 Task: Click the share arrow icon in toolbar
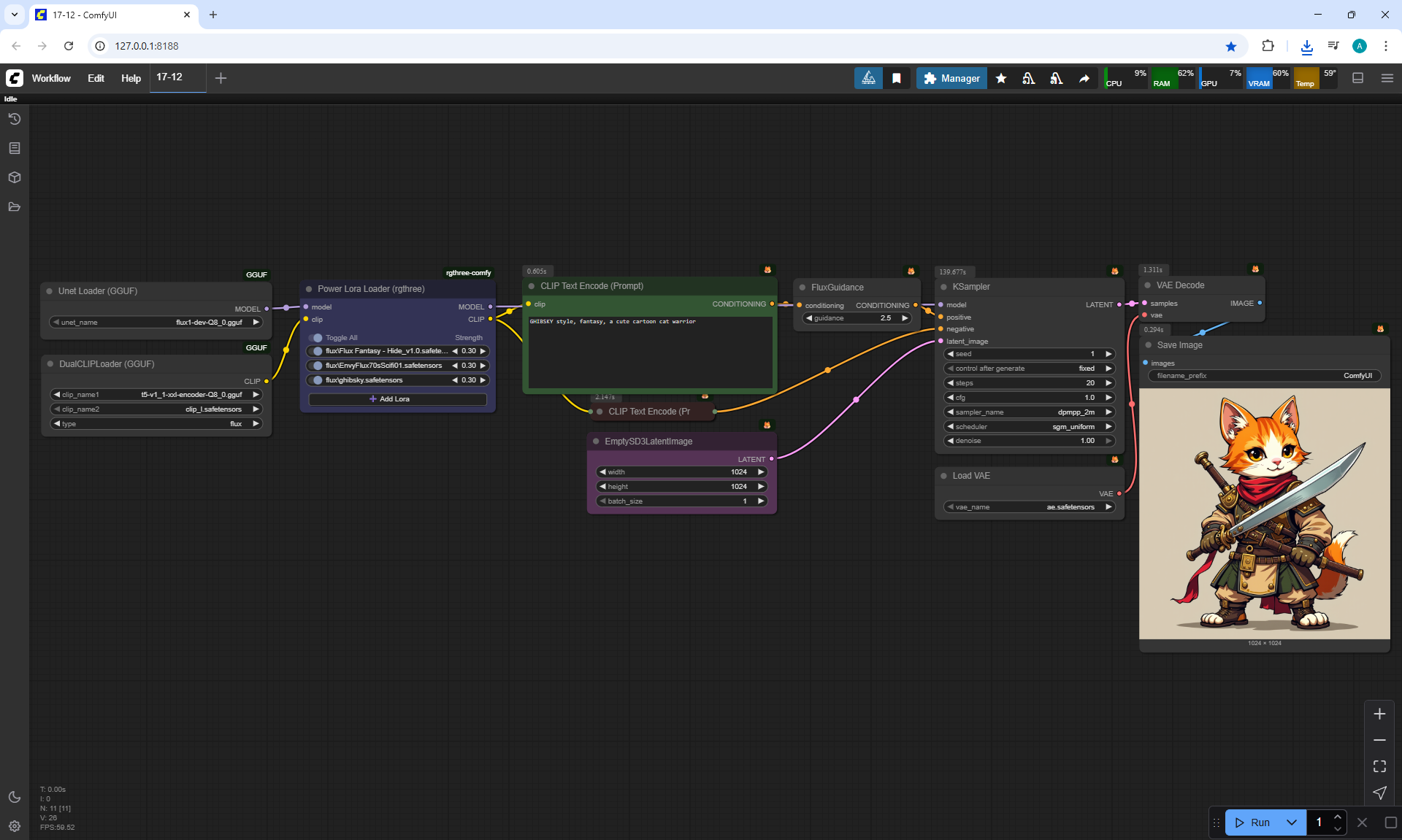[1084, 78]
